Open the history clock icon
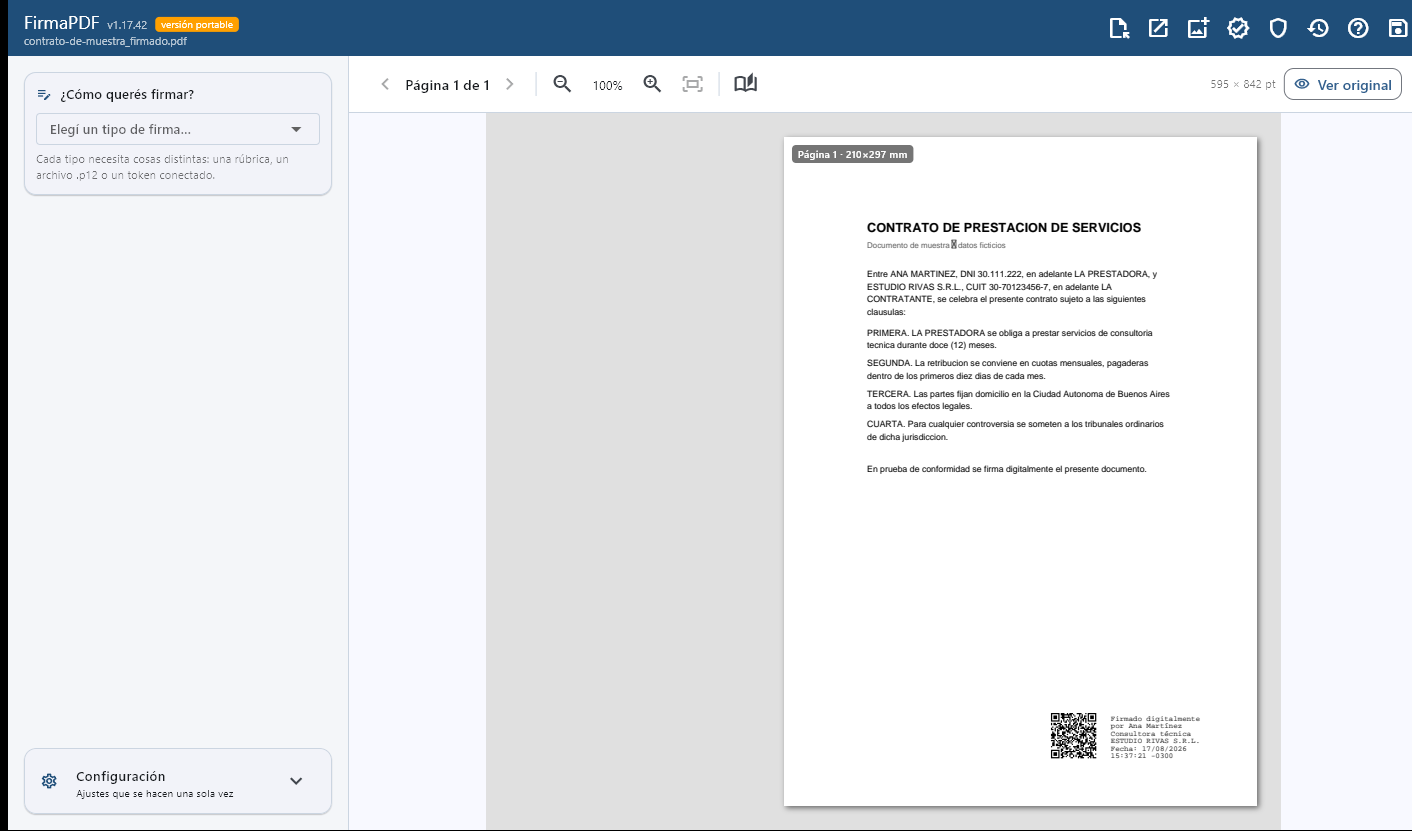Viewport: 1412px width, 831px height. (1318, 28)
